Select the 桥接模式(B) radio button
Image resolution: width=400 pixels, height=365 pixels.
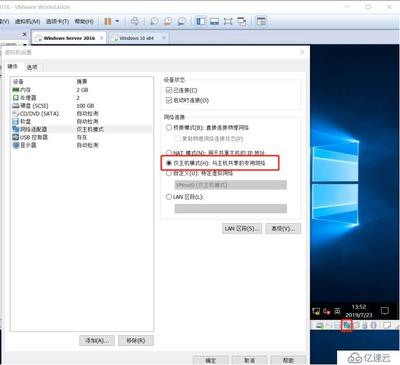(169, 127)
